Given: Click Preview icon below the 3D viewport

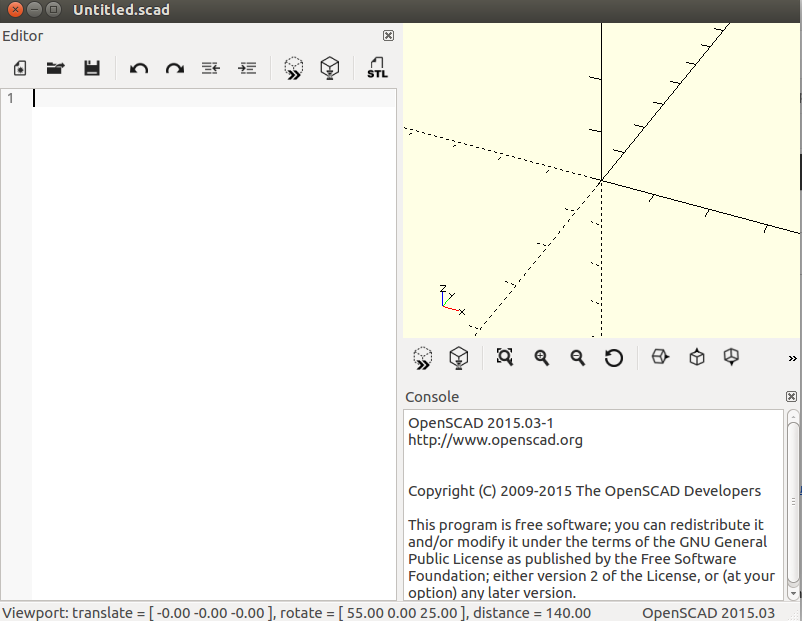Looking at the screenshot, I should point(422,358).
